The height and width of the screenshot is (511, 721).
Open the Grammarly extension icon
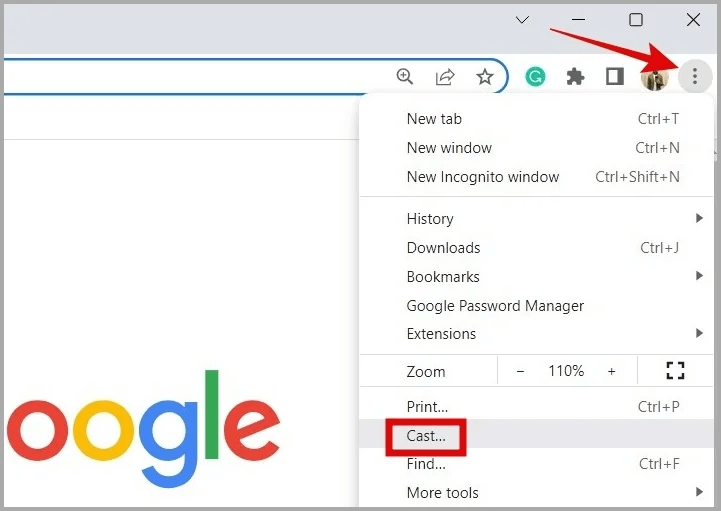(535, 76)
